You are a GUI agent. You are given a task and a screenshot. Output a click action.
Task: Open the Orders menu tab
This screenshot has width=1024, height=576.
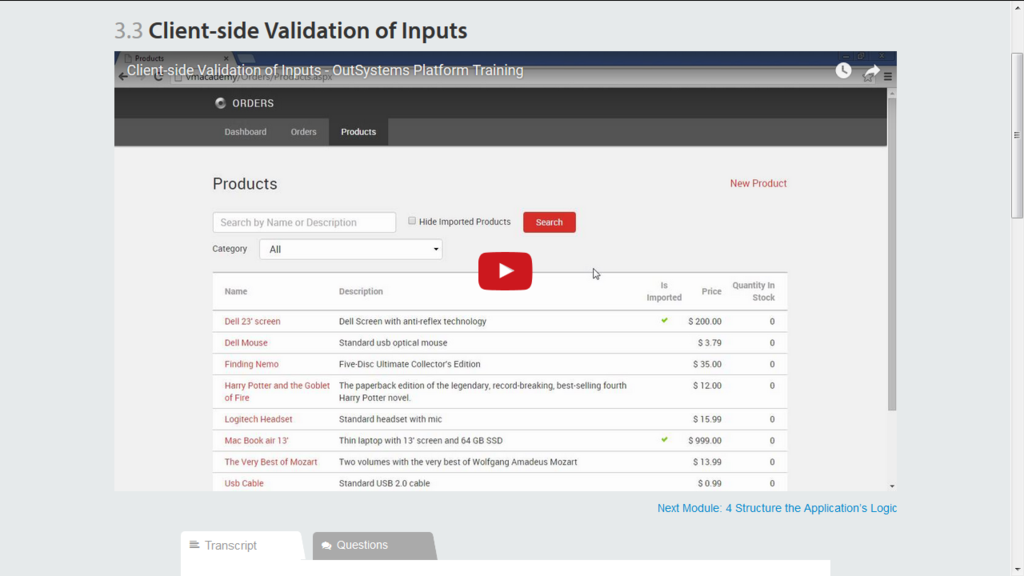(x=304, y=132)
